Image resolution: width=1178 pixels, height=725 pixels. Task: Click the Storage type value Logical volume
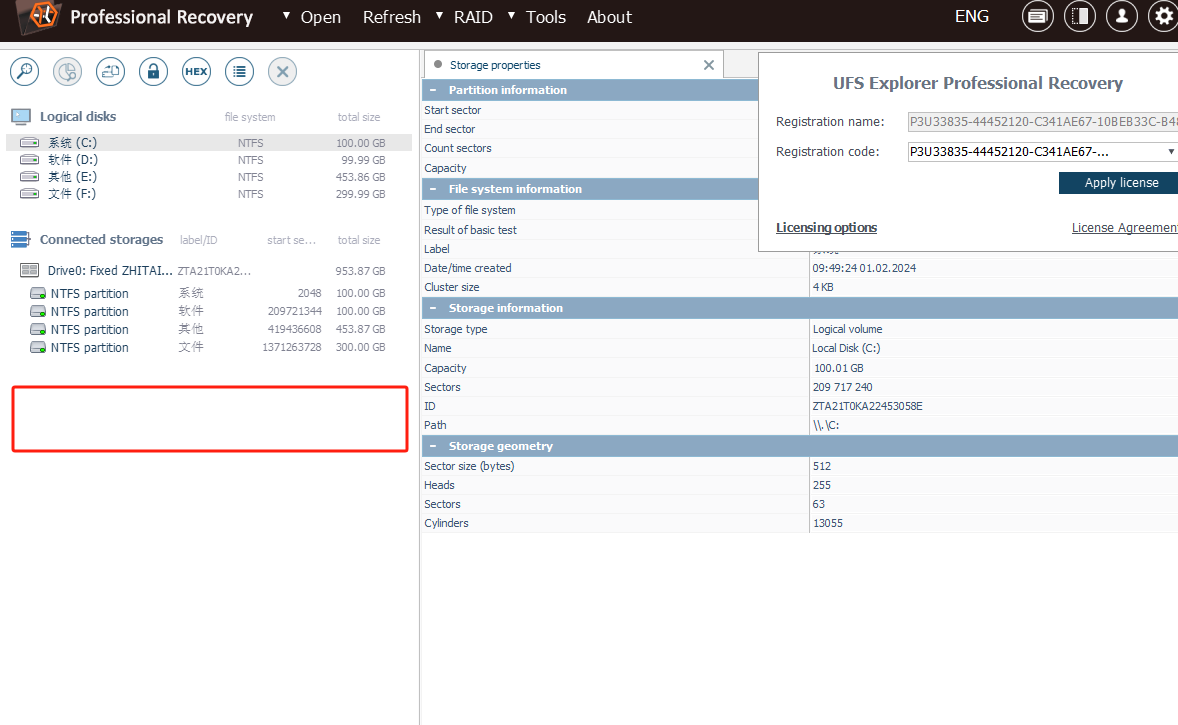tap(847, 329)
